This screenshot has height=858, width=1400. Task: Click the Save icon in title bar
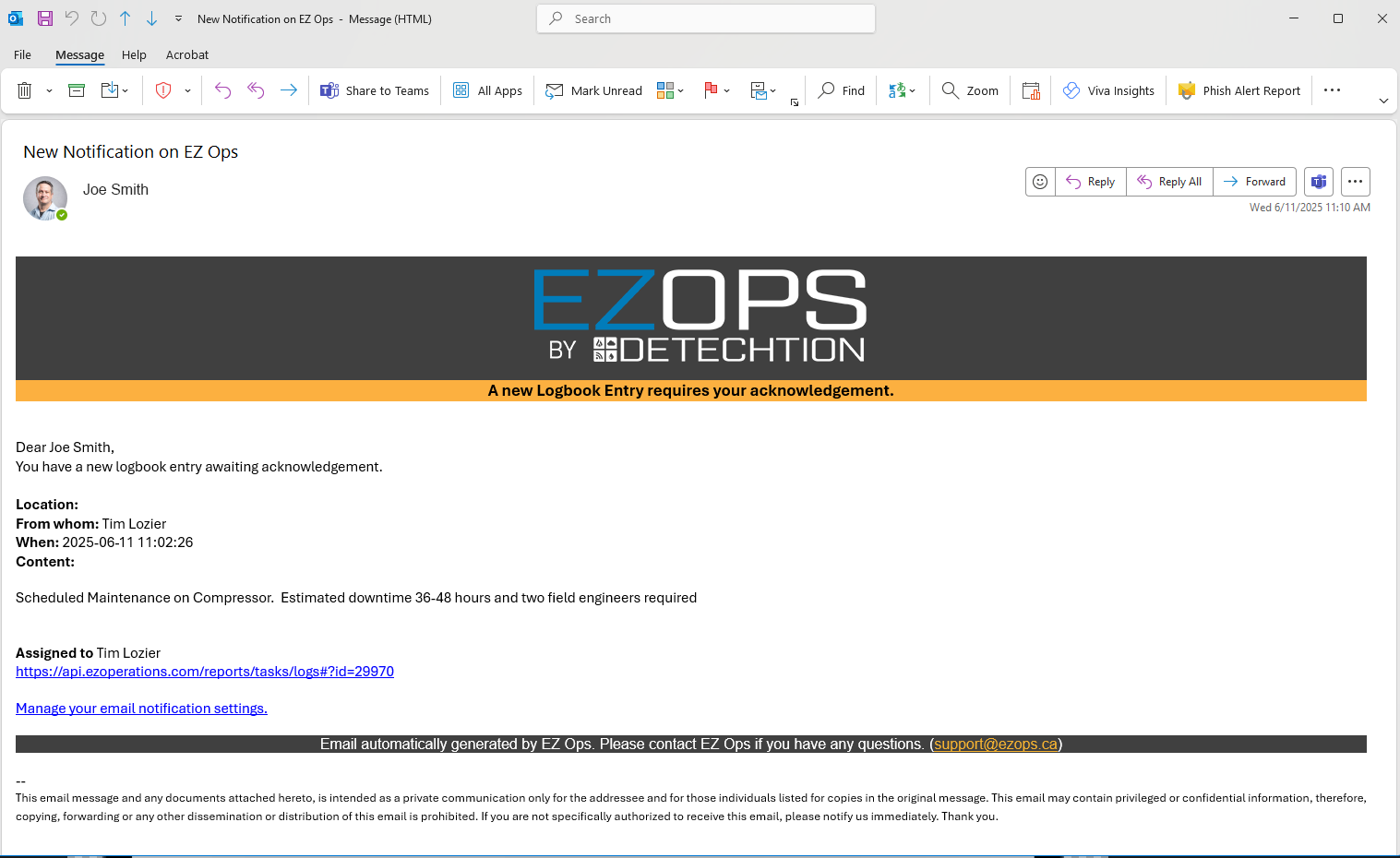[44, 18]
